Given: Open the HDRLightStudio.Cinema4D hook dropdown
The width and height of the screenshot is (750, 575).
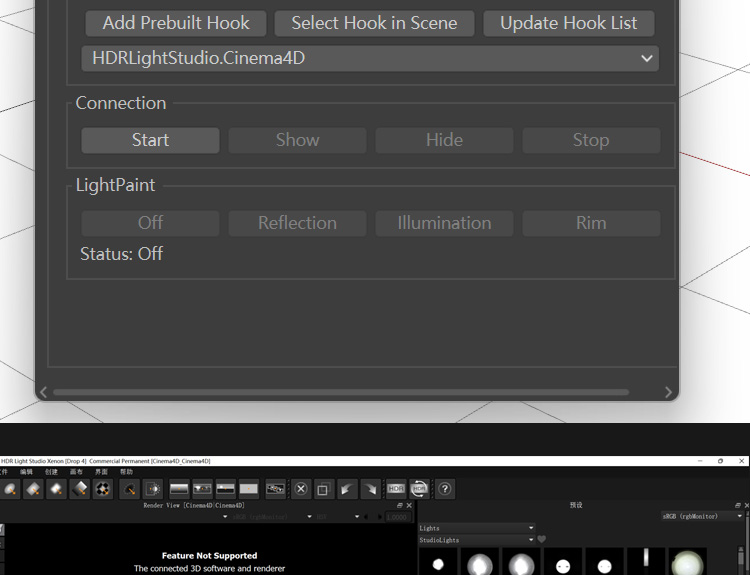Looking at the screenshot, I should [370, 58].
